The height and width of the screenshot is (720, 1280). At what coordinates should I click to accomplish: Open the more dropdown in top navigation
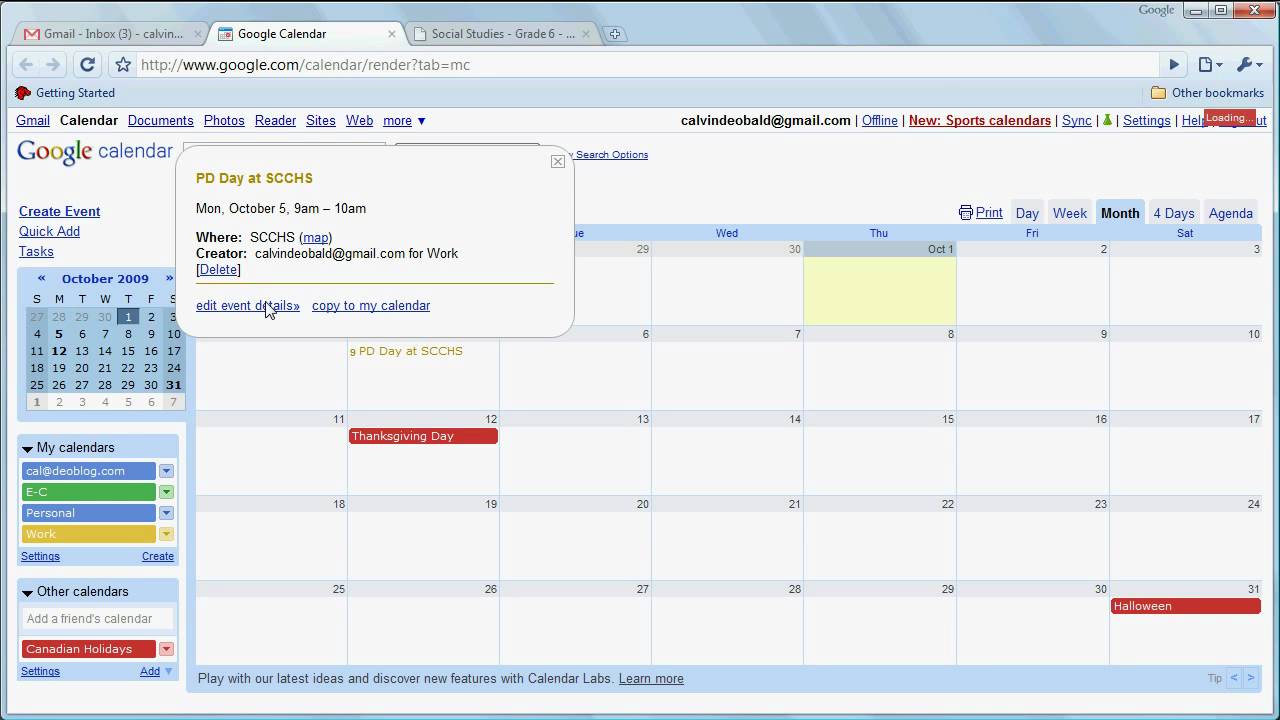(404, 120)
